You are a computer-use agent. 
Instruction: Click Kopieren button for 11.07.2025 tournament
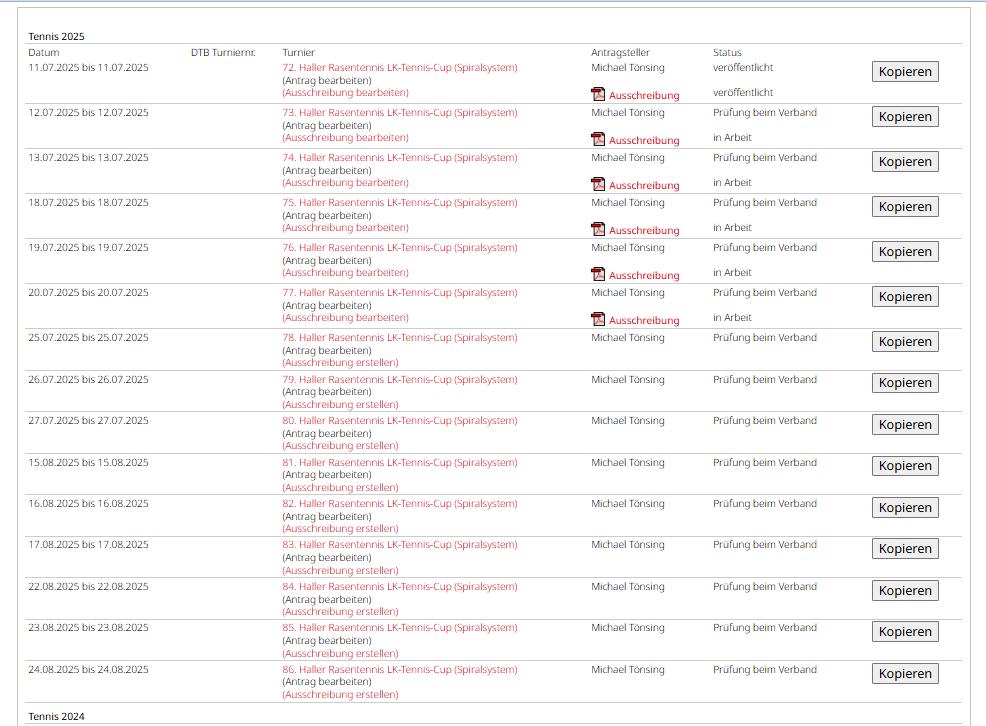(x=905, y=72)
